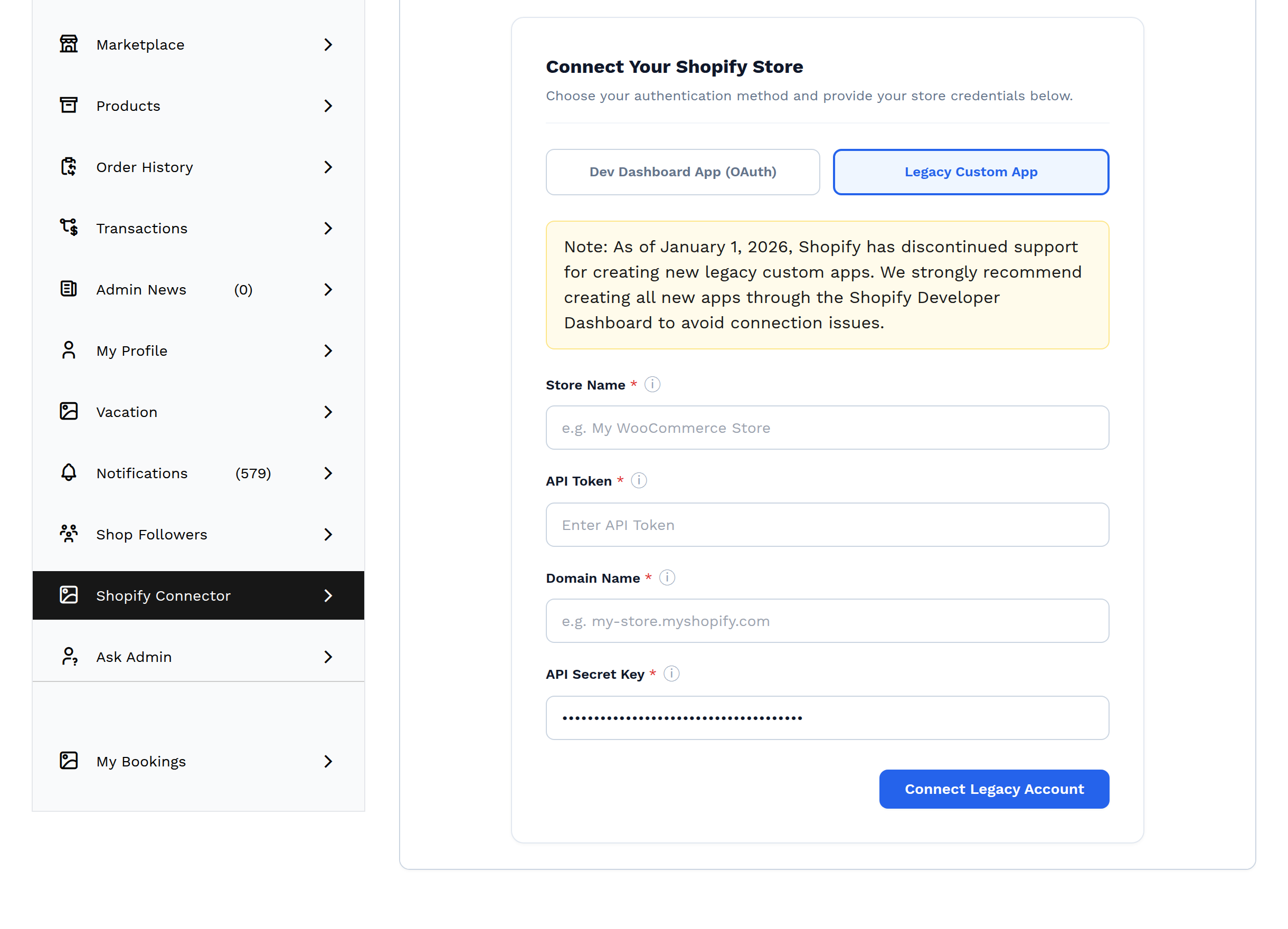Focus the API Secret Key password field
1288x929 pixels.
click(x=827, y=718)
